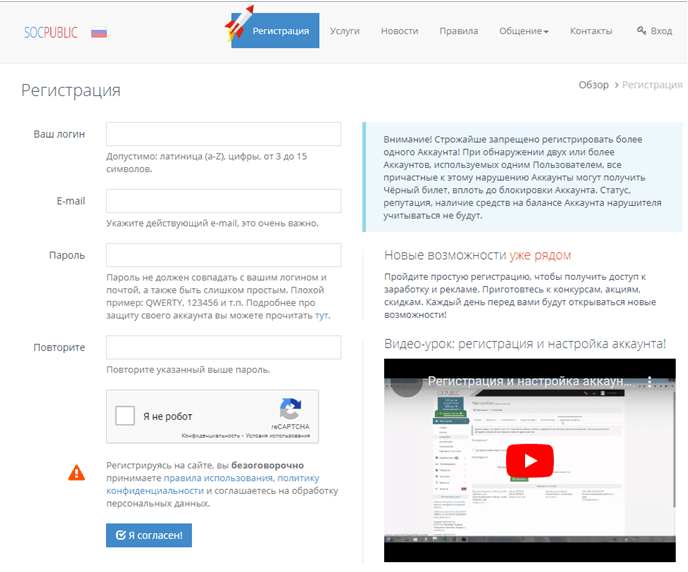Click the reCAPTCHA logo icon
The image size is (688, 572).
pos(290,408)
